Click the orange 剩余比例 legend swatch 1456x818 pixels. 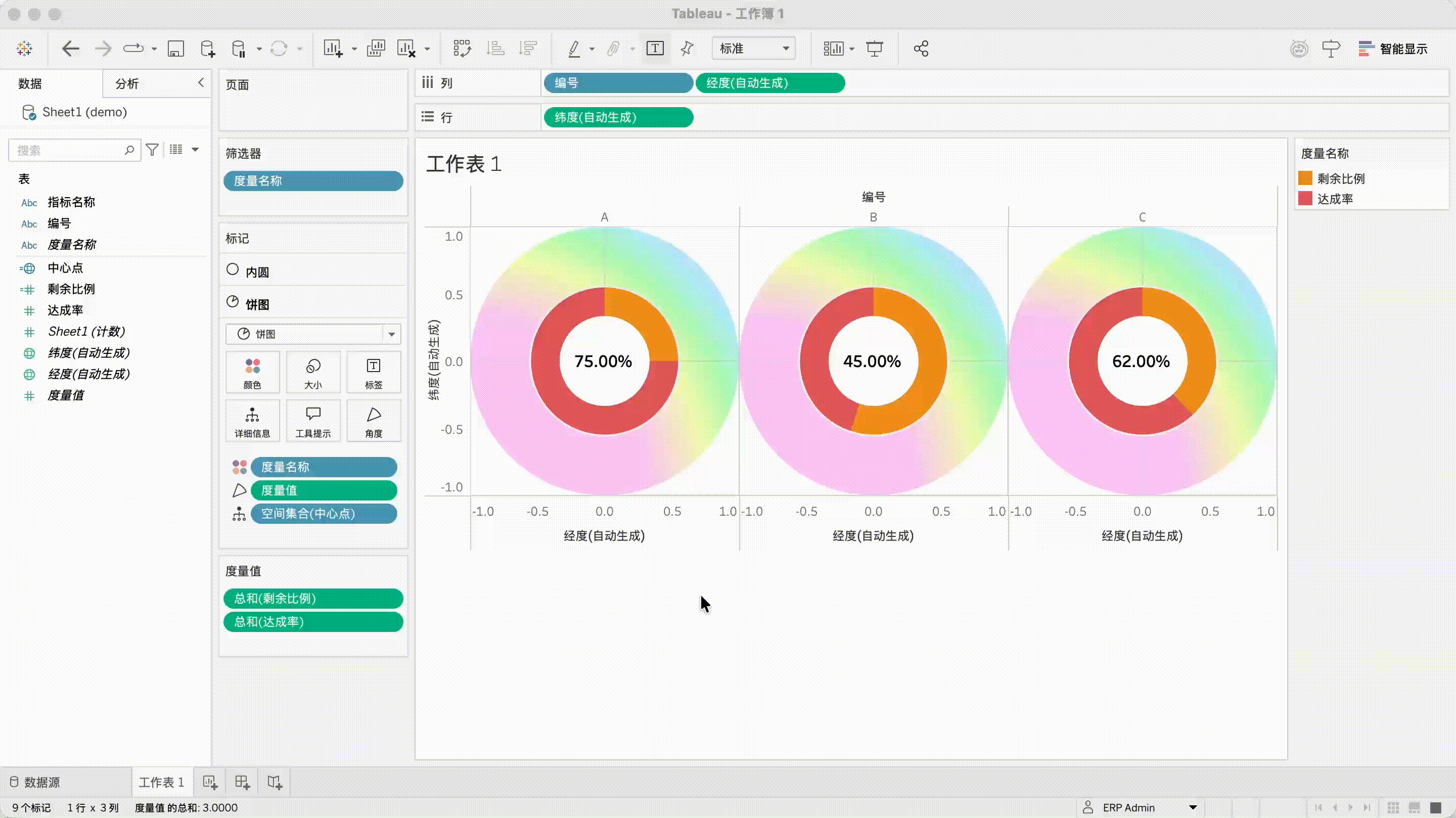pyautogui.click(x=1305, y=178)
